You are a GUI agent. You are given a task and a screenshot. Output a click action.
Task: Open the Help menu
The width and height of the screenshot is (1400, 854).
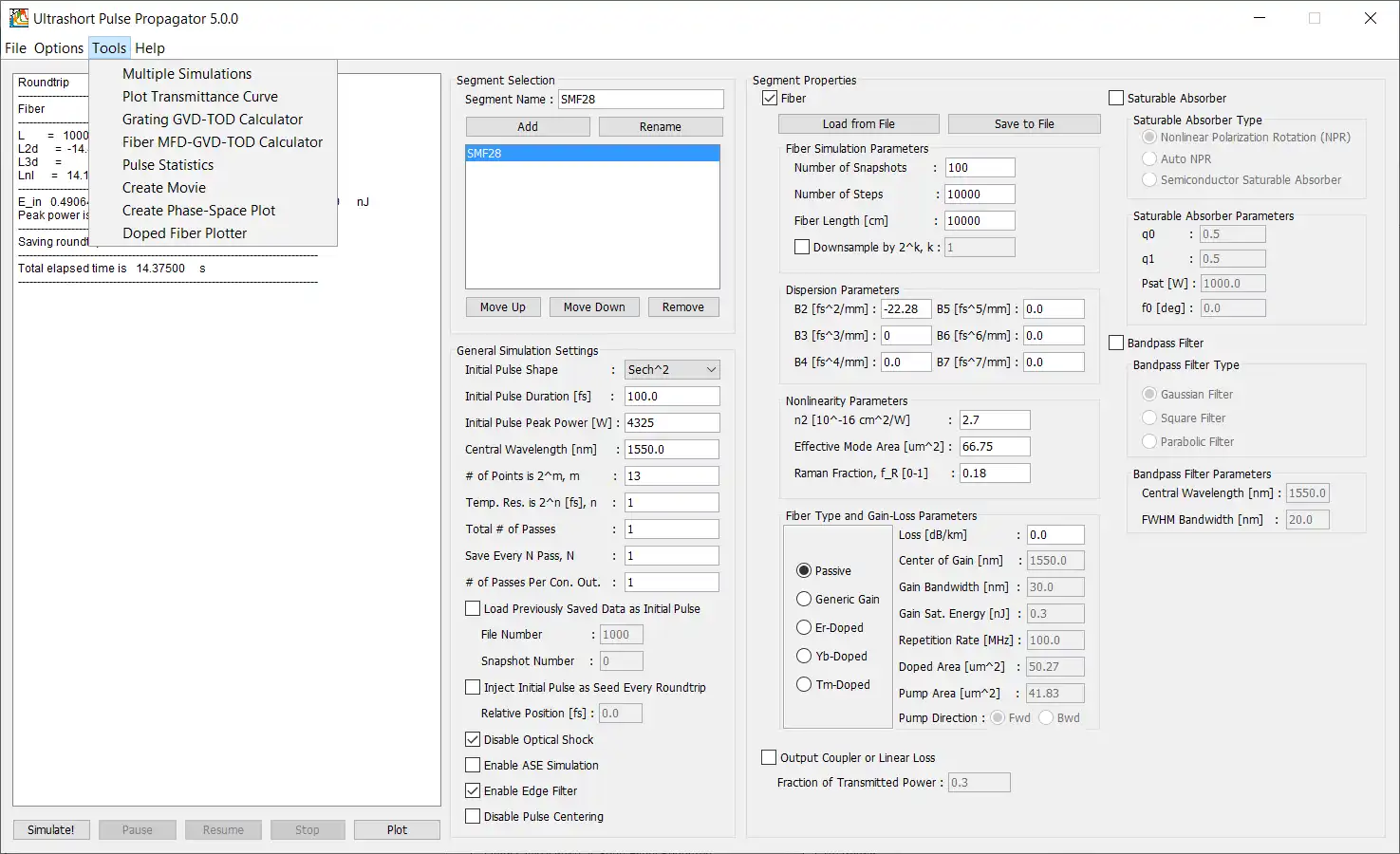[x=150, y=47]
